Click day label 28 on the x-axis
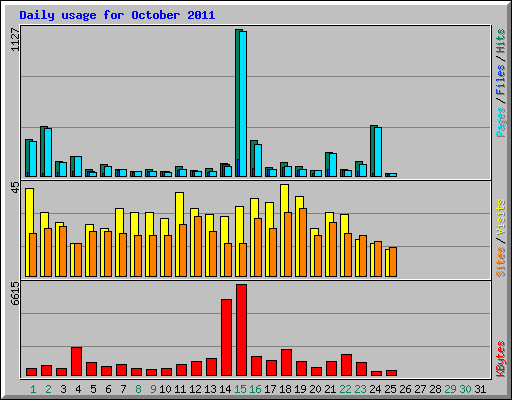The image size is (512, 400). 435,389
